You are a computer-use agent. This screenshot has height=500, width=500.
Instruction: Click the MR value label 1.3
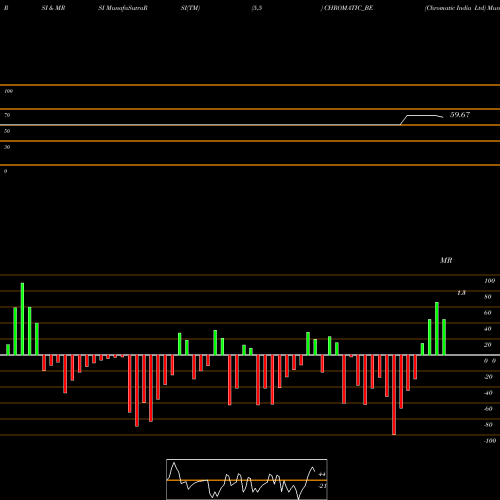coord(461,293)
